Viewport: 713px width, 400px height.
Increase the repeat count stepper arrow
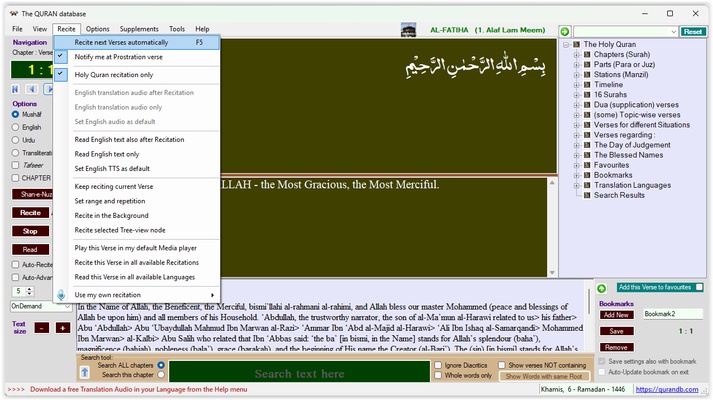coord(30,289)
